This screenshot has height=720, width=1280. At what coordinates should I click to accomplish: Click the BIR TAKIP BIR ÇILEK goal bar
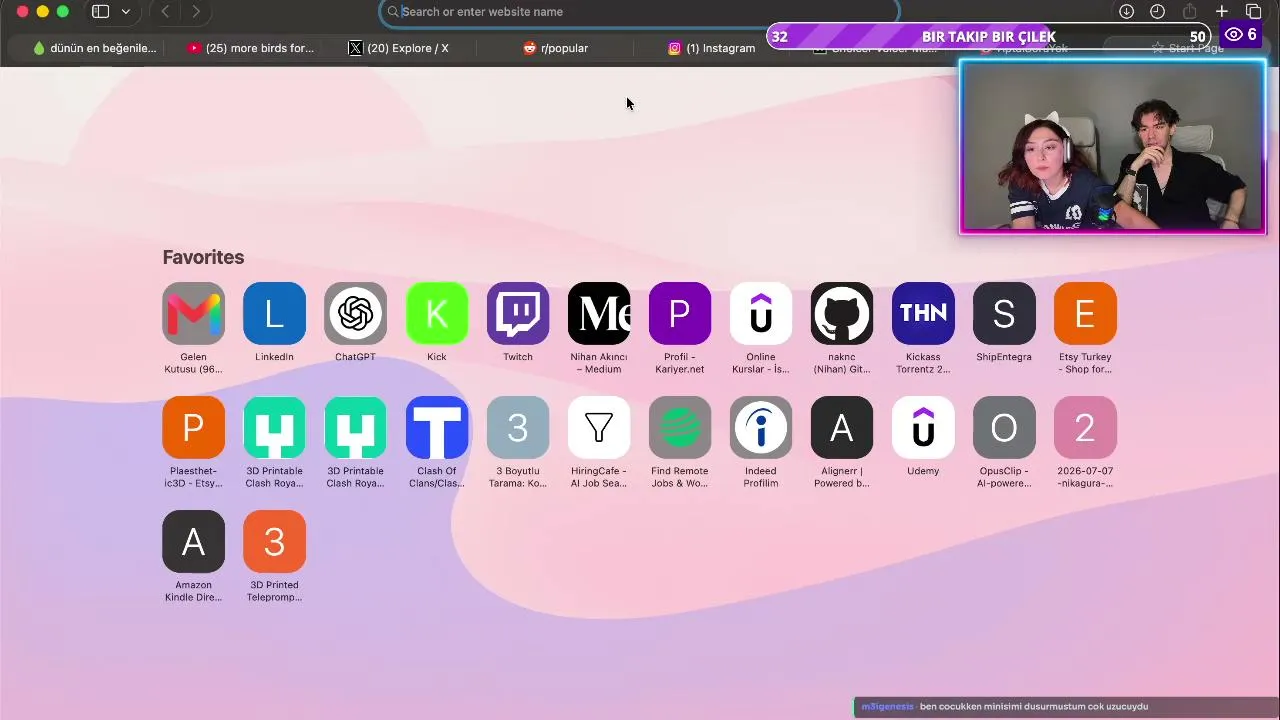[x=988, y=37]
